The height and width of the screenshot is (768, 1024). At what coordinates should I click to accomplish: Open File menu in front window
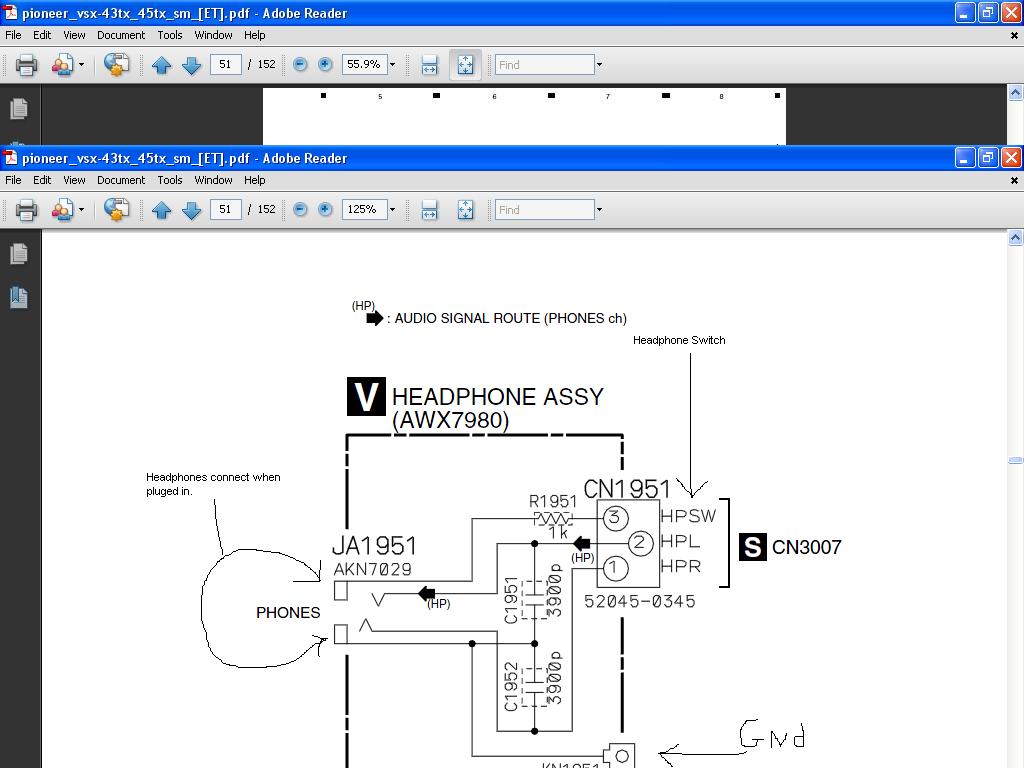point(13,180)
